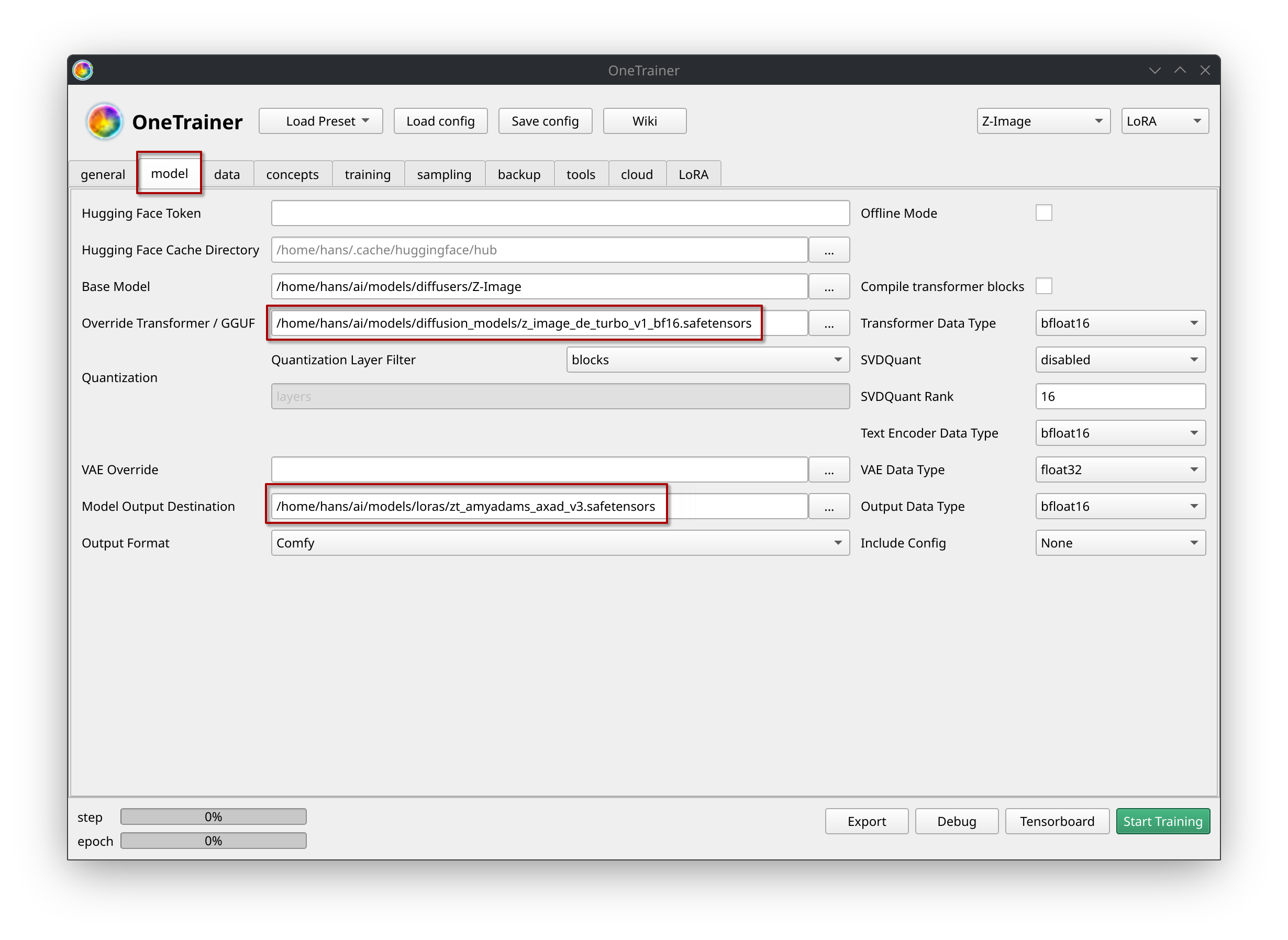Click the 'Output Format' label
The width and height of the screenshot is (1288, 940).
125,543
